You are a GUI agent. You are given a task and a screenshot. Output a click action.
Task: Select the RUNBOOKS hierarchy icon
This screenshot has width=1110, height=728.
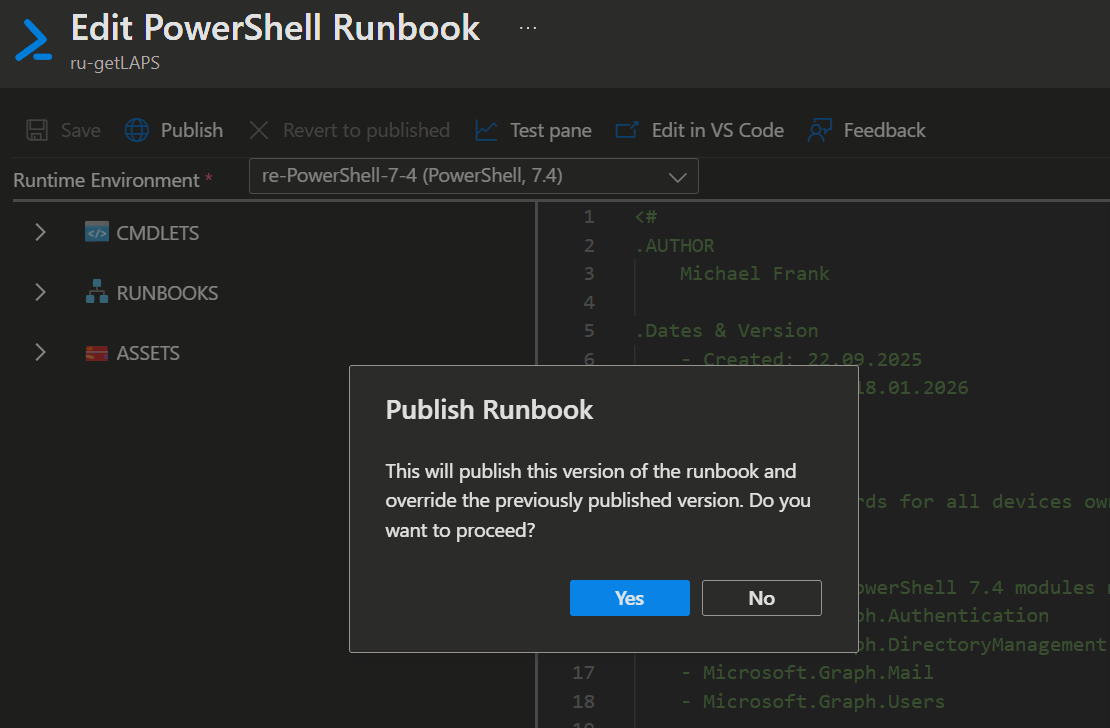coord(97,293)
